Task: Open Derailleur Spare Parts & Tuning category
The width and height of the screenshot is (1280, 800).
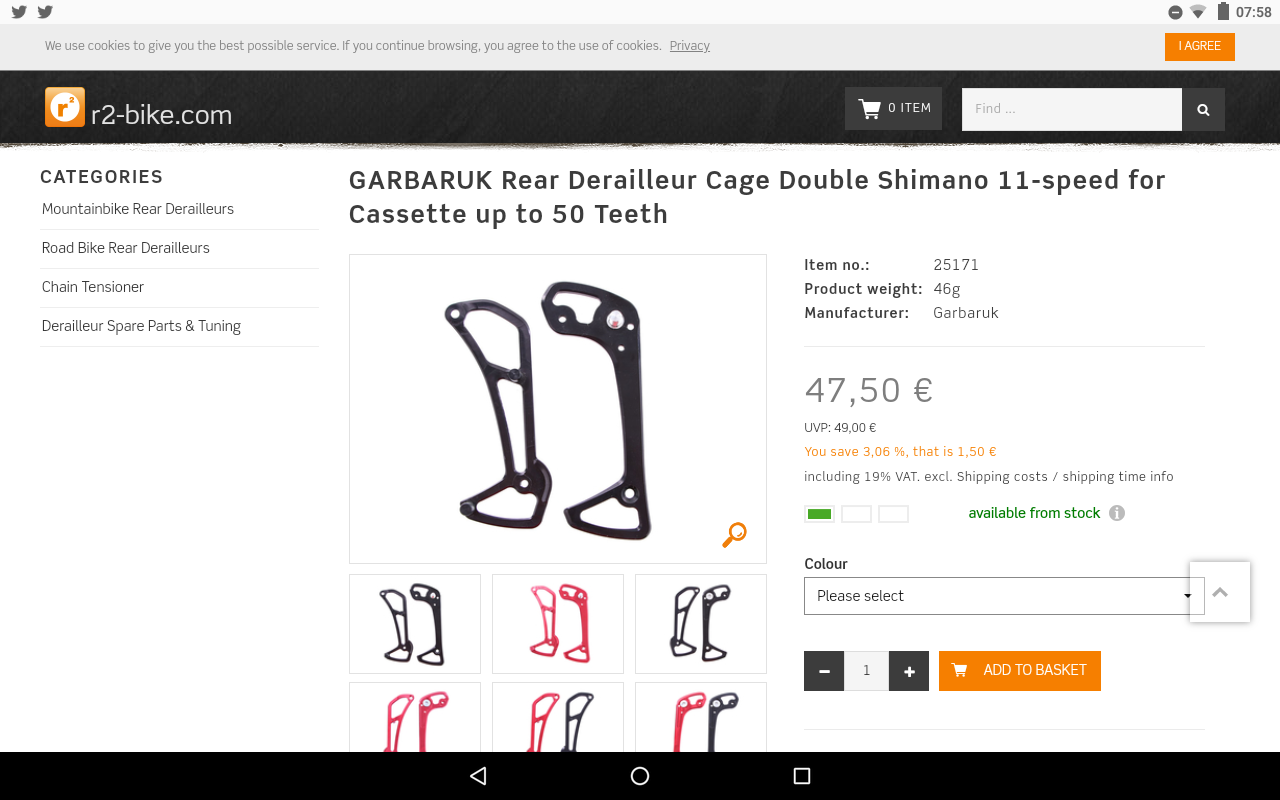Action: click(x=141, y=326)
